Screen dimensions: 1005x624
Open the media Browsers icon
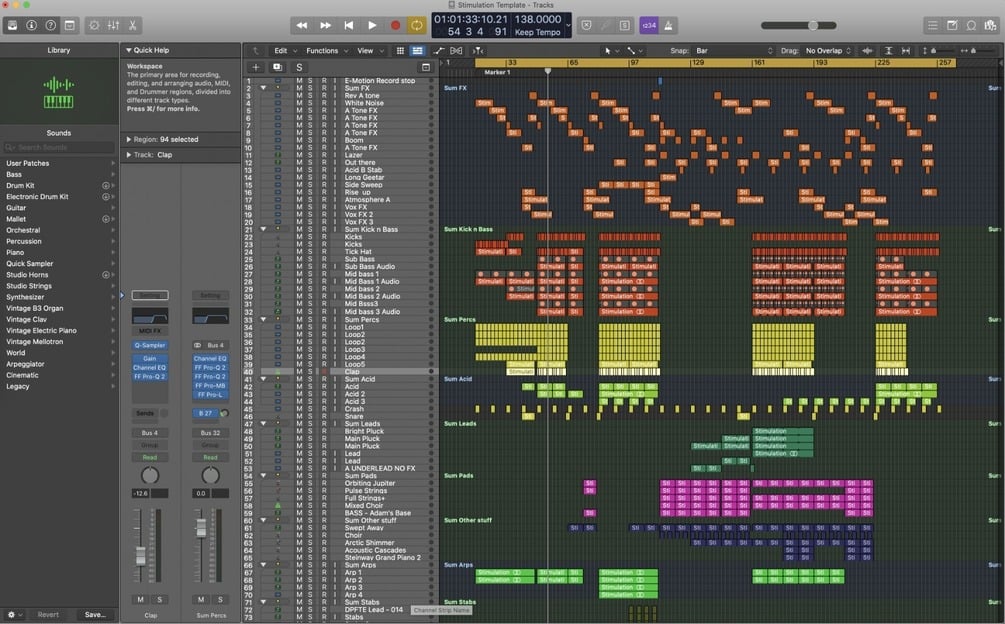991,26
